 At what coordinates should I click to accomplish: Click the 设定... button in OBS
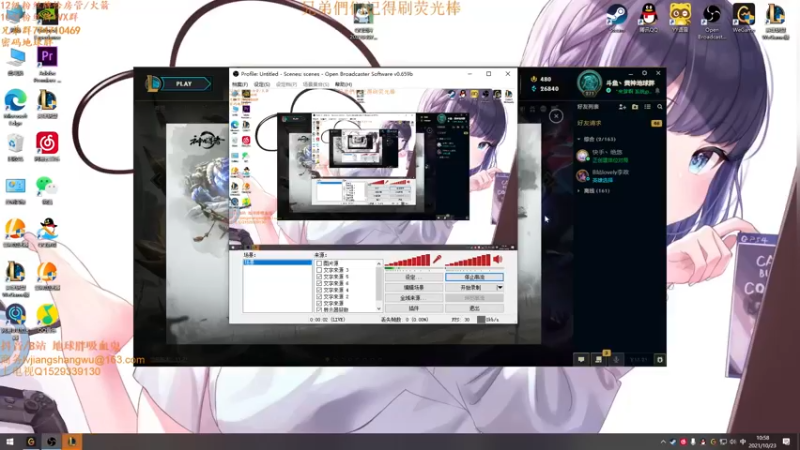pyautogui.click(x=413, y=277)
